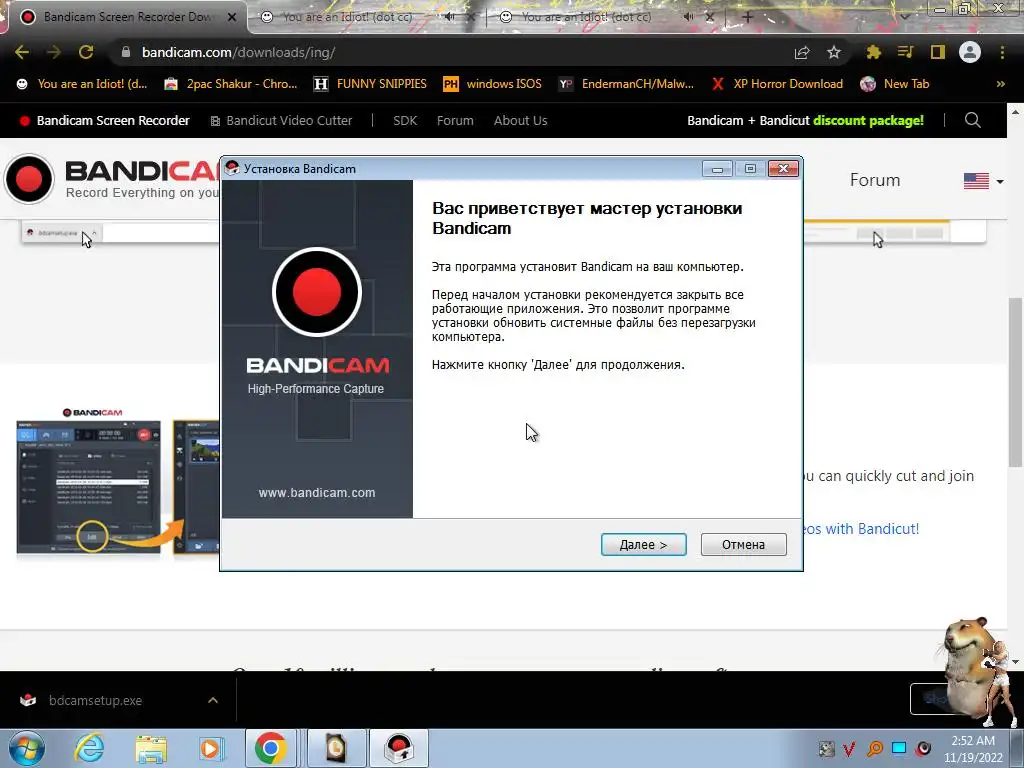1024x768 pixels.
Task: Click the Bandicam interface screenshot thumbnail
Action: coord(88,487)
